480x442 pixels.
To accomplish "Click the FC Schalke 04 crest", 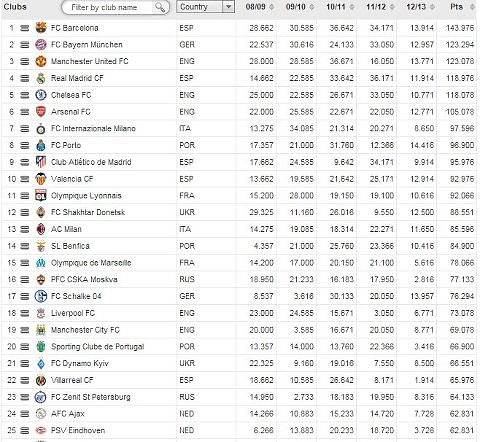I will (41, 296).
